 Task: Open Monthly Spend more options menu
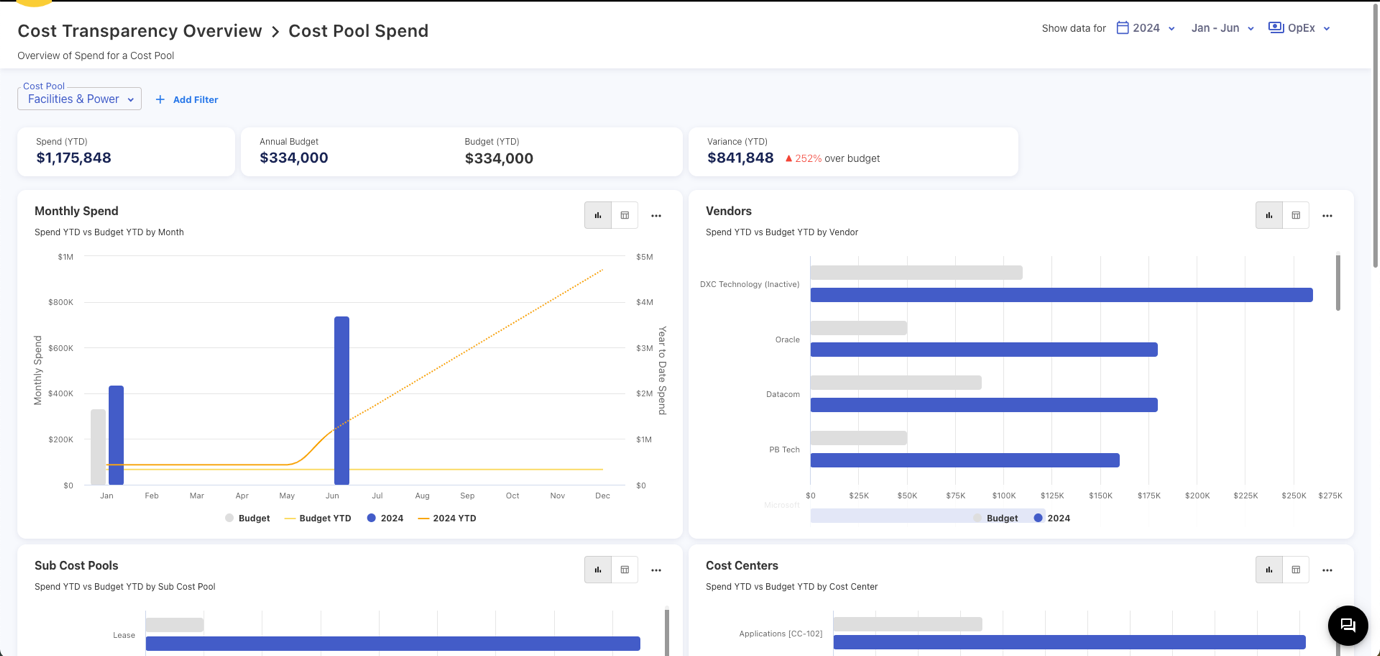656,215
